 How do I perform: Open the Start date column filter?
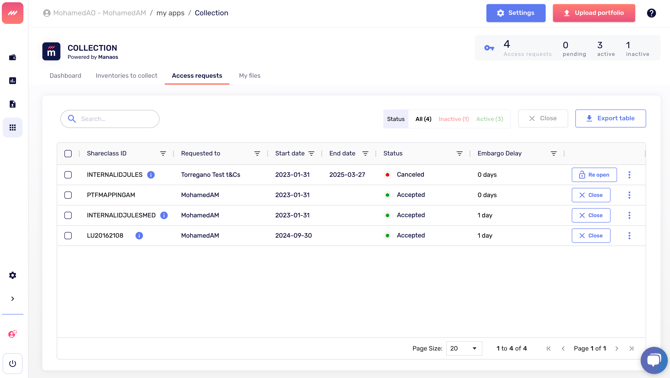pos(311,153)
